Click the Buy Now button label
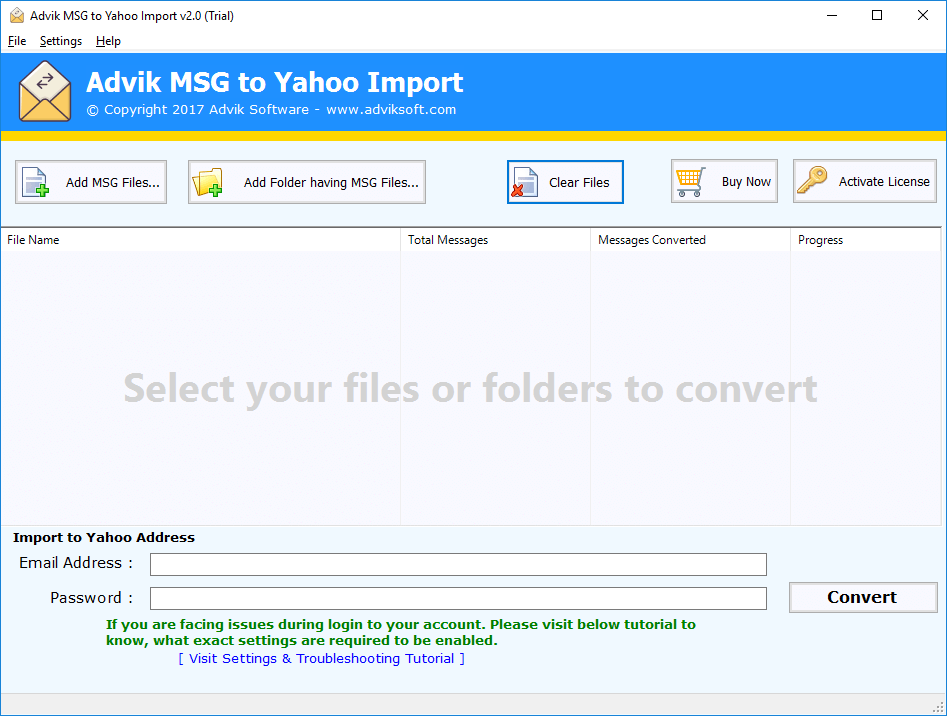947x716 pixels. pos(746,182)
